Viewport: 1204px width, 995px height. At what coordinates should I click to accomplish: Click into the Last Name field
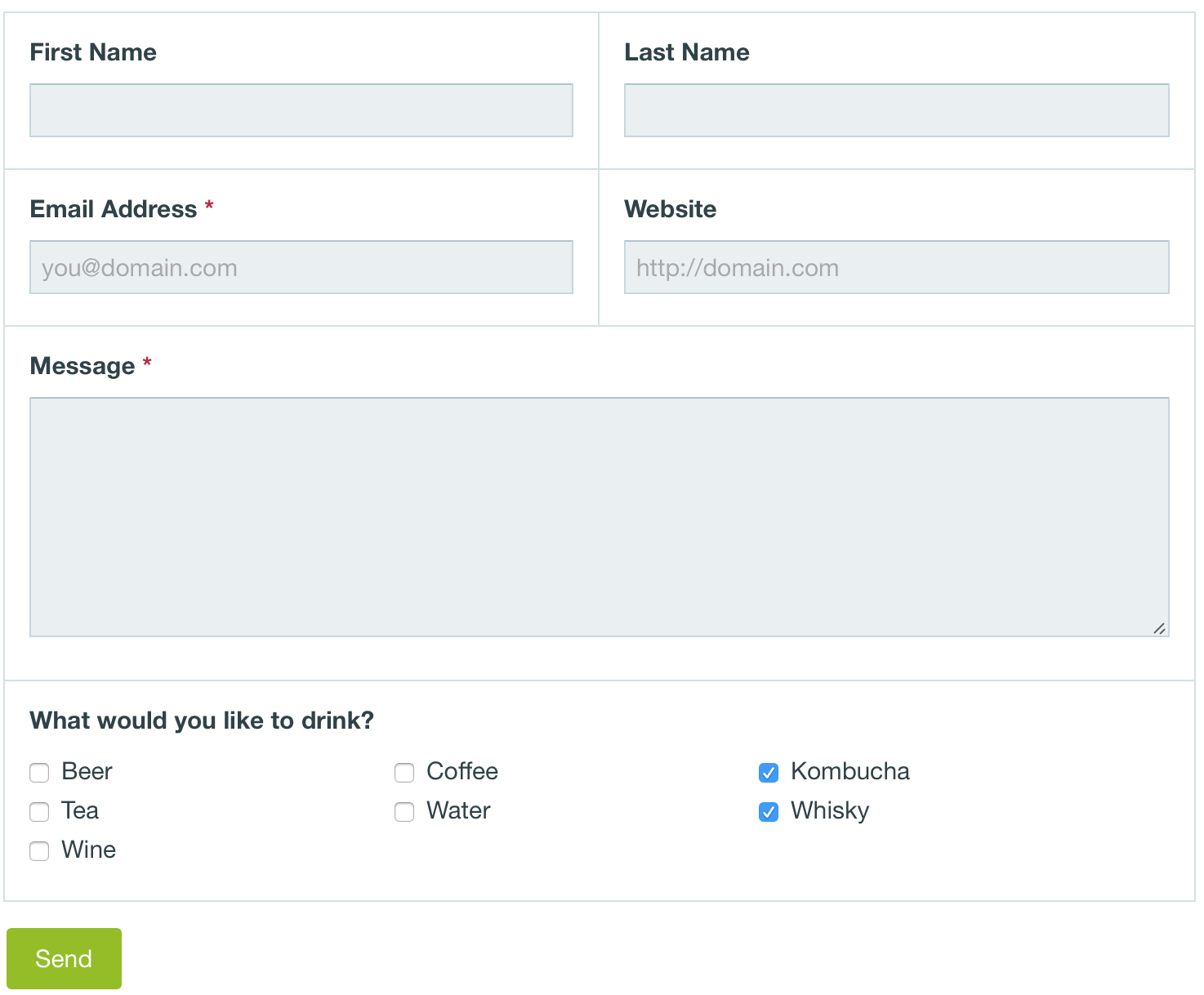pos(897,110)
